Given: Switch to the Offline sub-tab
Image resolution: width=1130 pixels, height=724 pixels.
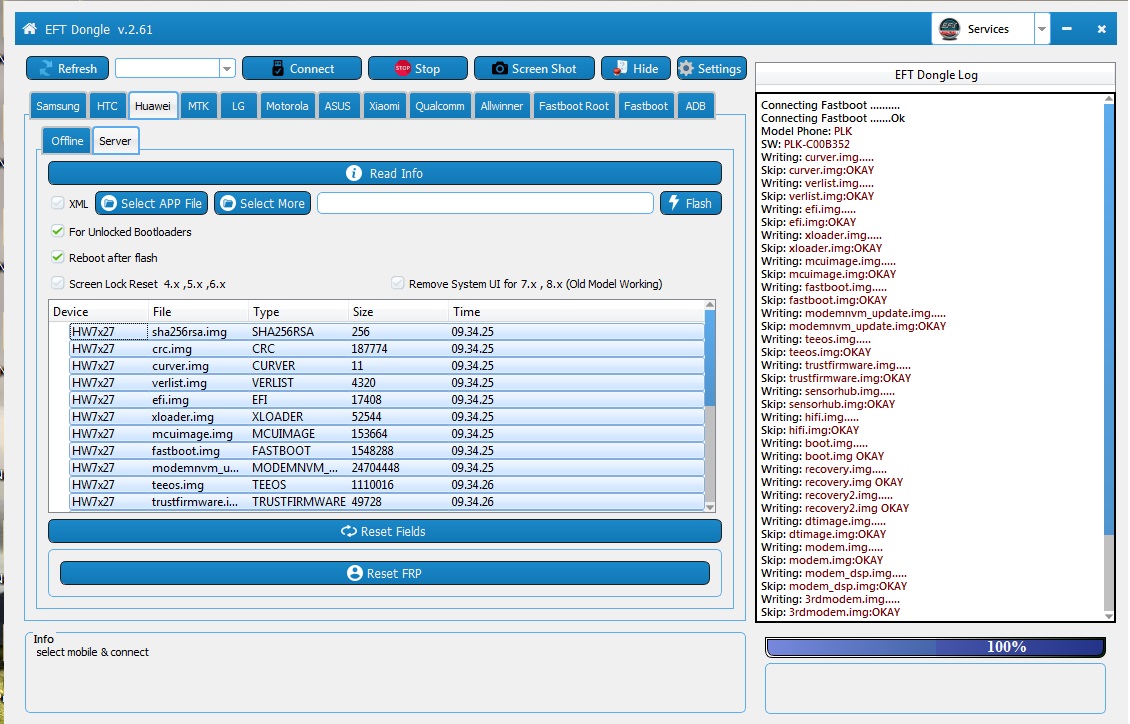Looking at the screenshot, I should coord(67,140).
